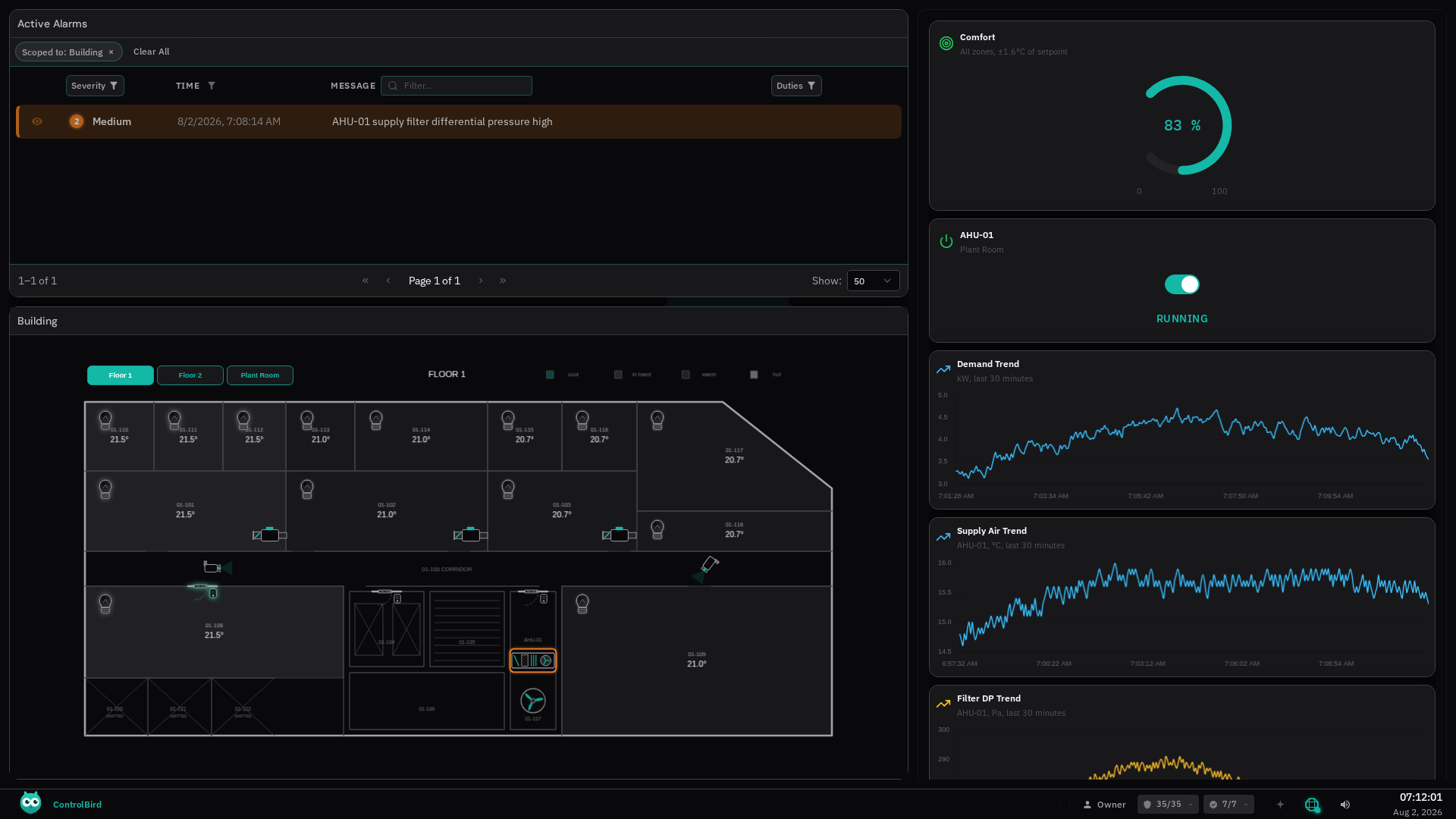This screenshot has height=819, width=1456.
Task: Open the Show 50 rows dropdown
Action: tap(873, 281)
